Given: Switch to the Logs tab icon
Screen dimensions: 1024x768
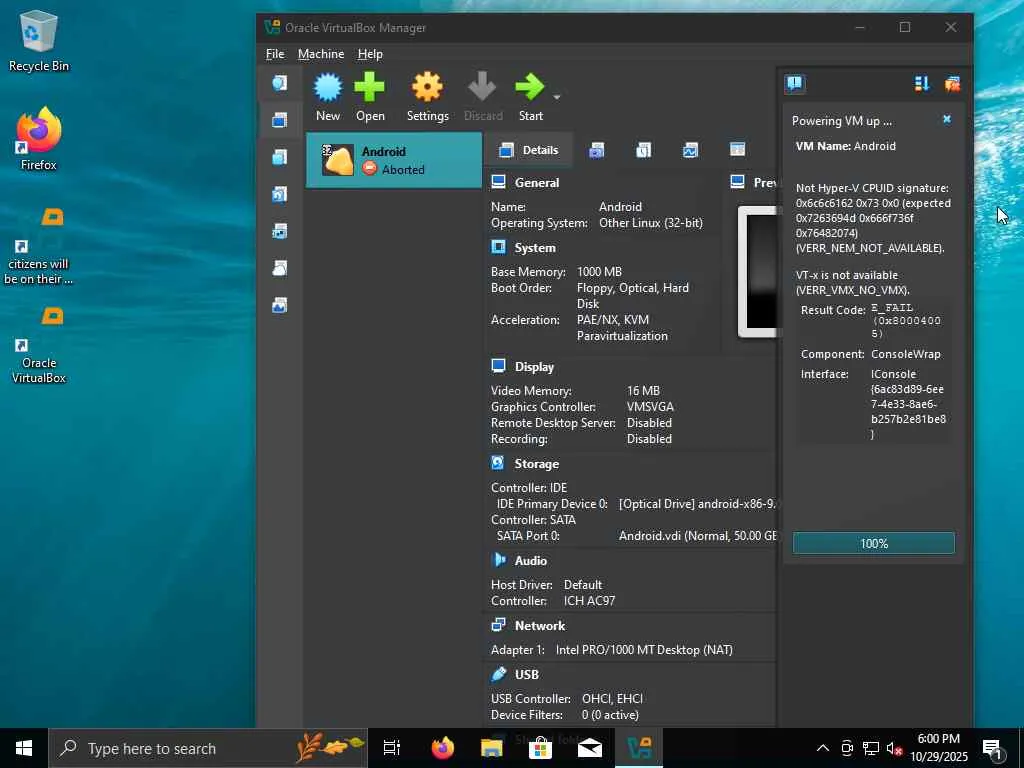Looking at the screenshot, I should (x=643, y=150).
